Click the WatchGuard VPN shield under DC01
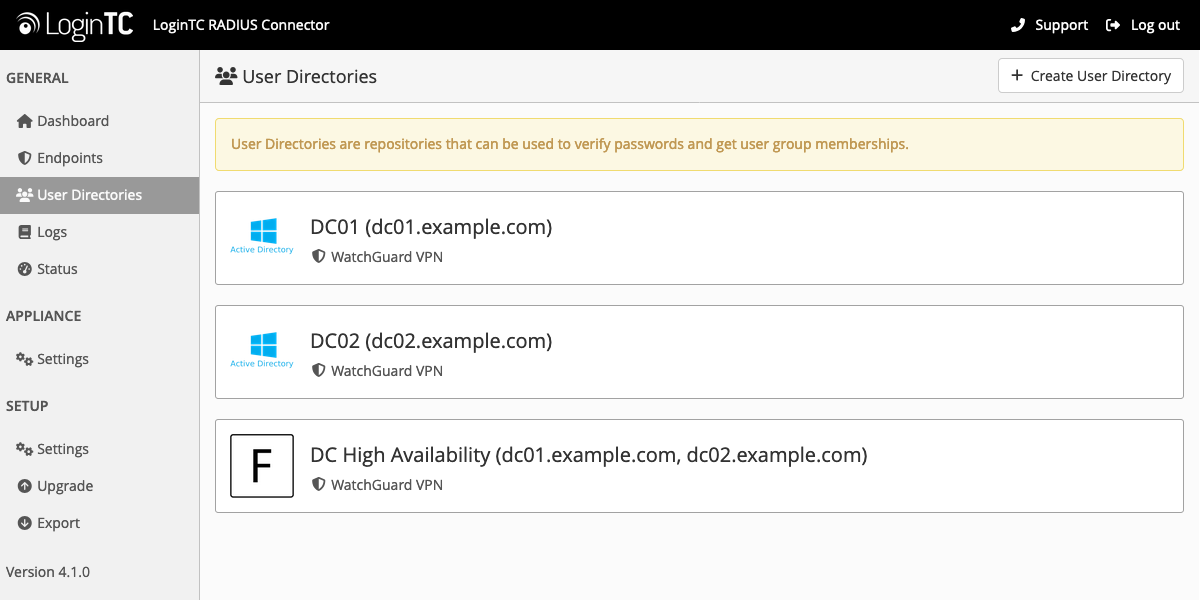The width and height of the screenshot is (1200, 600). pyautogui.click(x=318, y=256)
